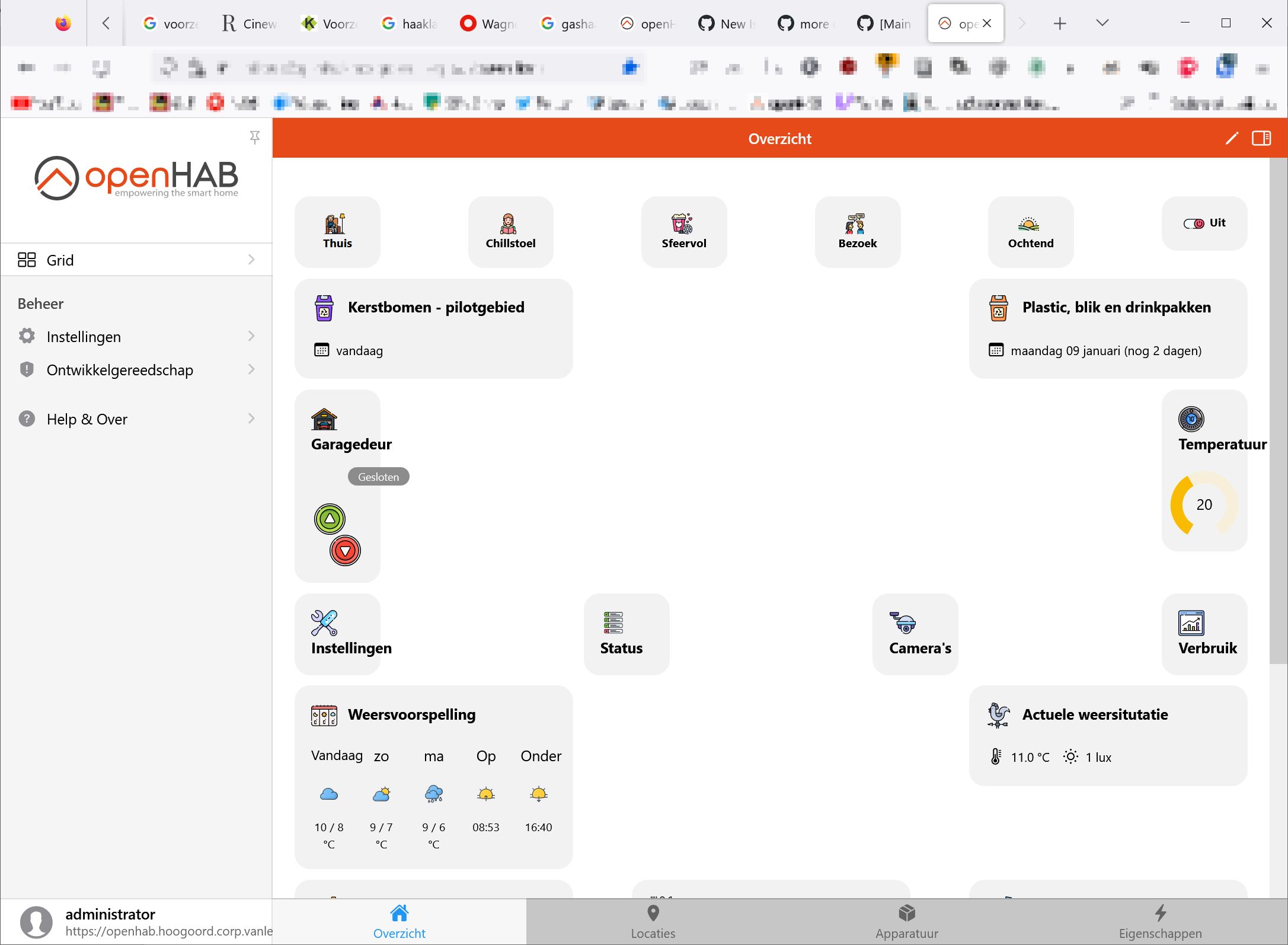The width and height of the screenshot is (1288, 945).
Task: Switch to the Eigenschappen bottom tab
Action: [1160, 921]
